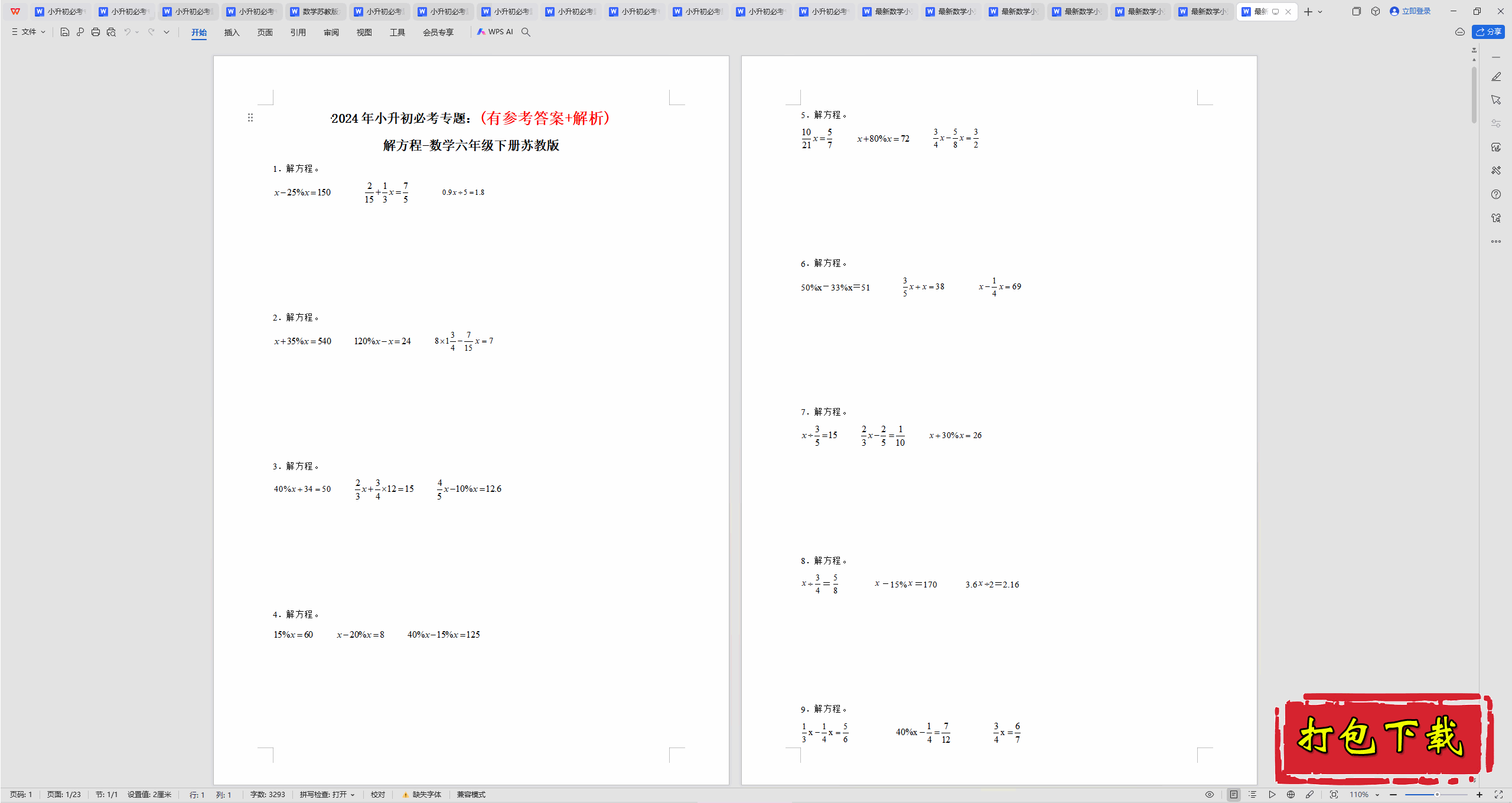The image size is (1512, 803).
Task: Click the fit page icon in the status bar
Action: (1334, 795)
